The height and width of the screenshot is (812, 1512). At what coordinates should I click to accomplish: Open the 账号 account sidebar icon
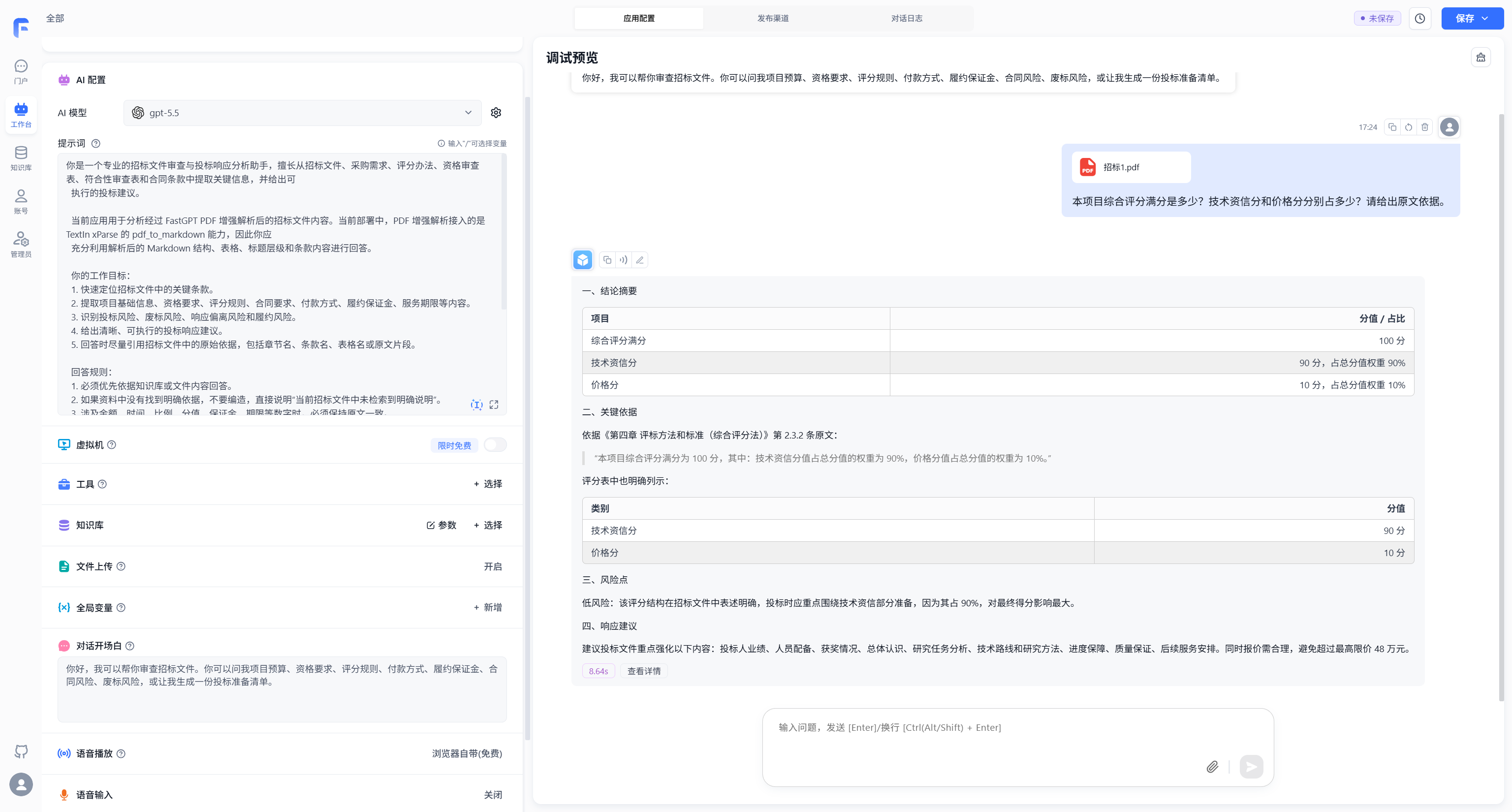(x=21, y=202)
